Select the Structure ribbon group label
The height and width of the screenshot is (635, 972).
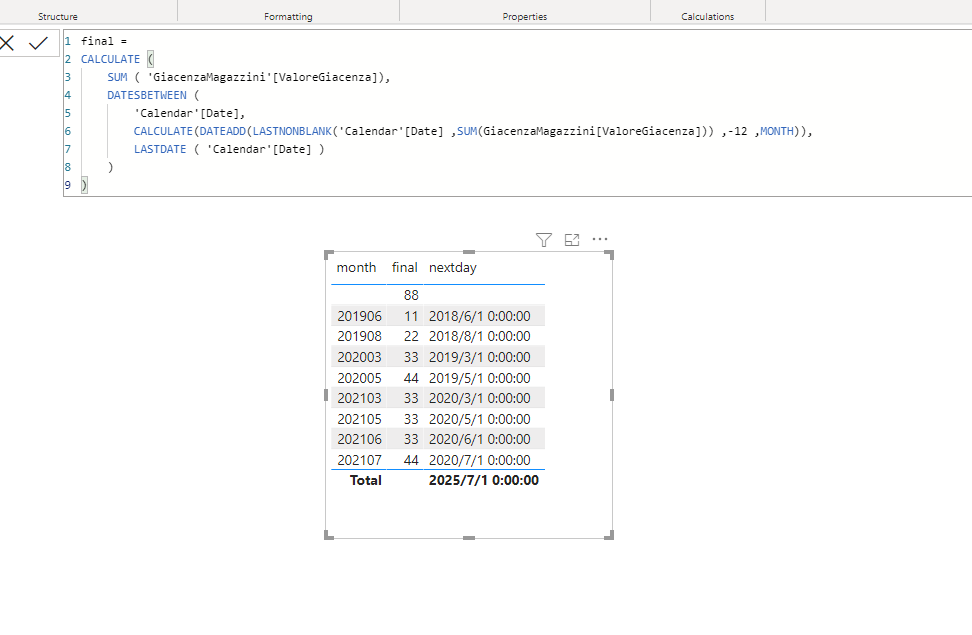pos(58,17)
